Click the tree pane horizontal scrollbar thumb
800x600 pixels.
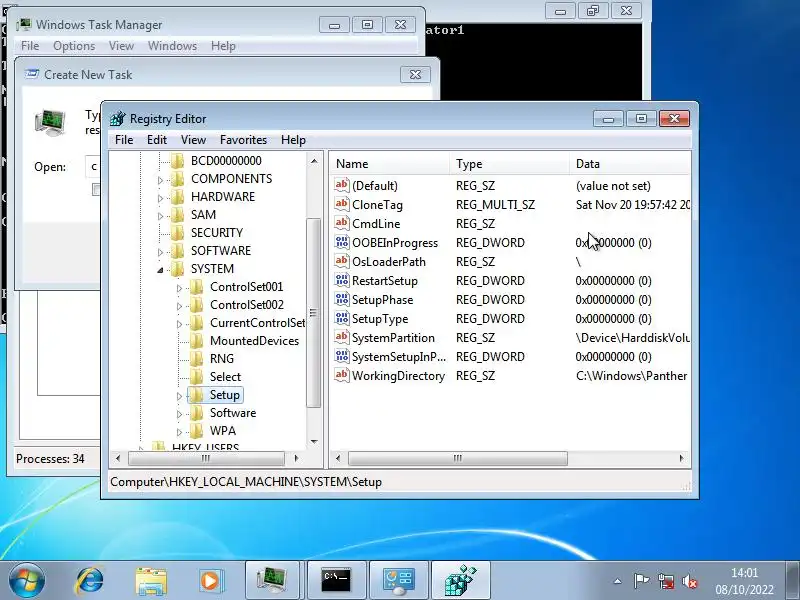tap(206, 458)
